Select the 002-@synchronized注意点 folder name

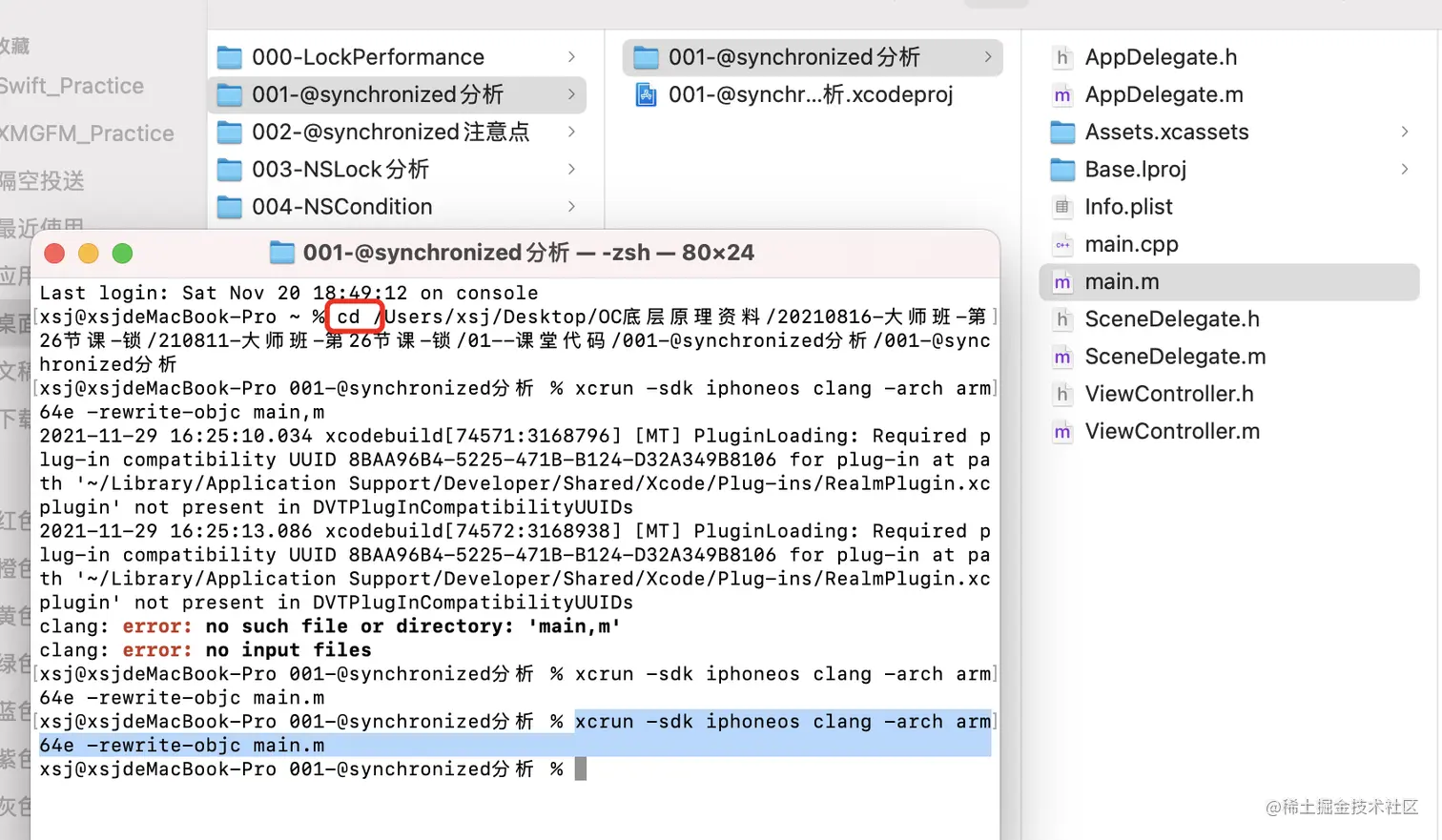point(391,132)
